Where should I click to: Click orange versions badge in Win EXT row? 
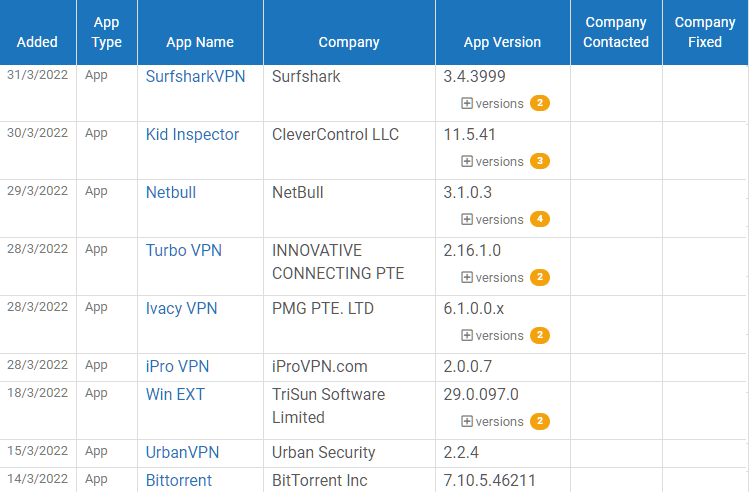tap(540, 422)
